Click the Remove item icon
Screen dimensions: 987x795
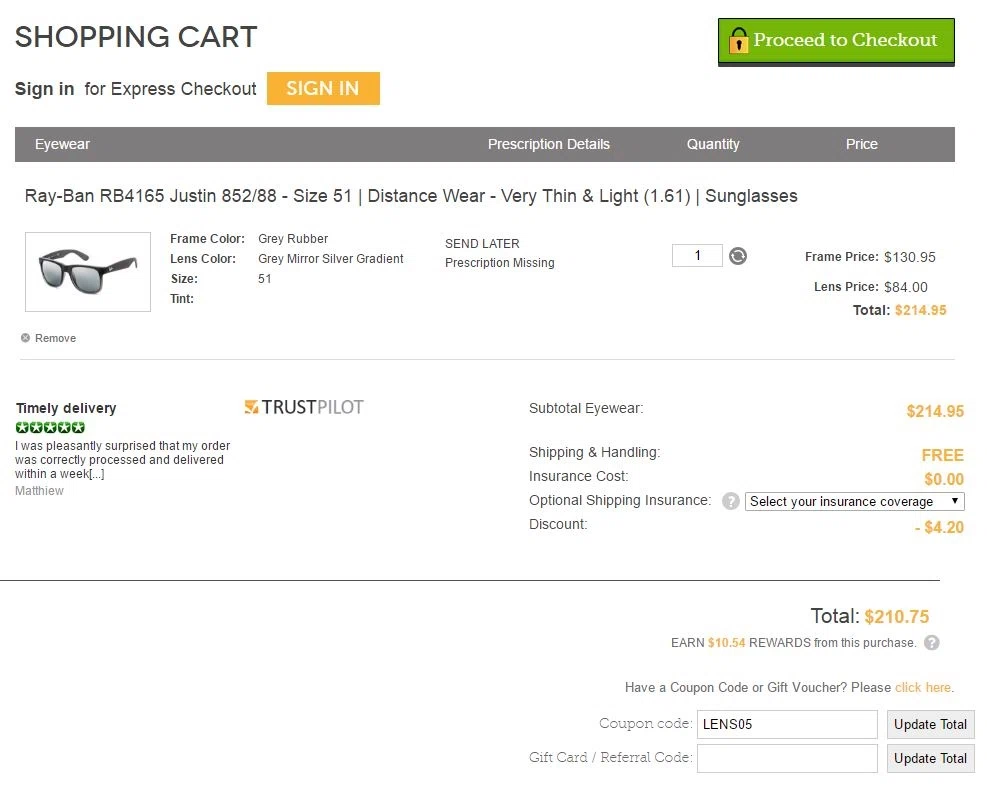tap(25, 338)
